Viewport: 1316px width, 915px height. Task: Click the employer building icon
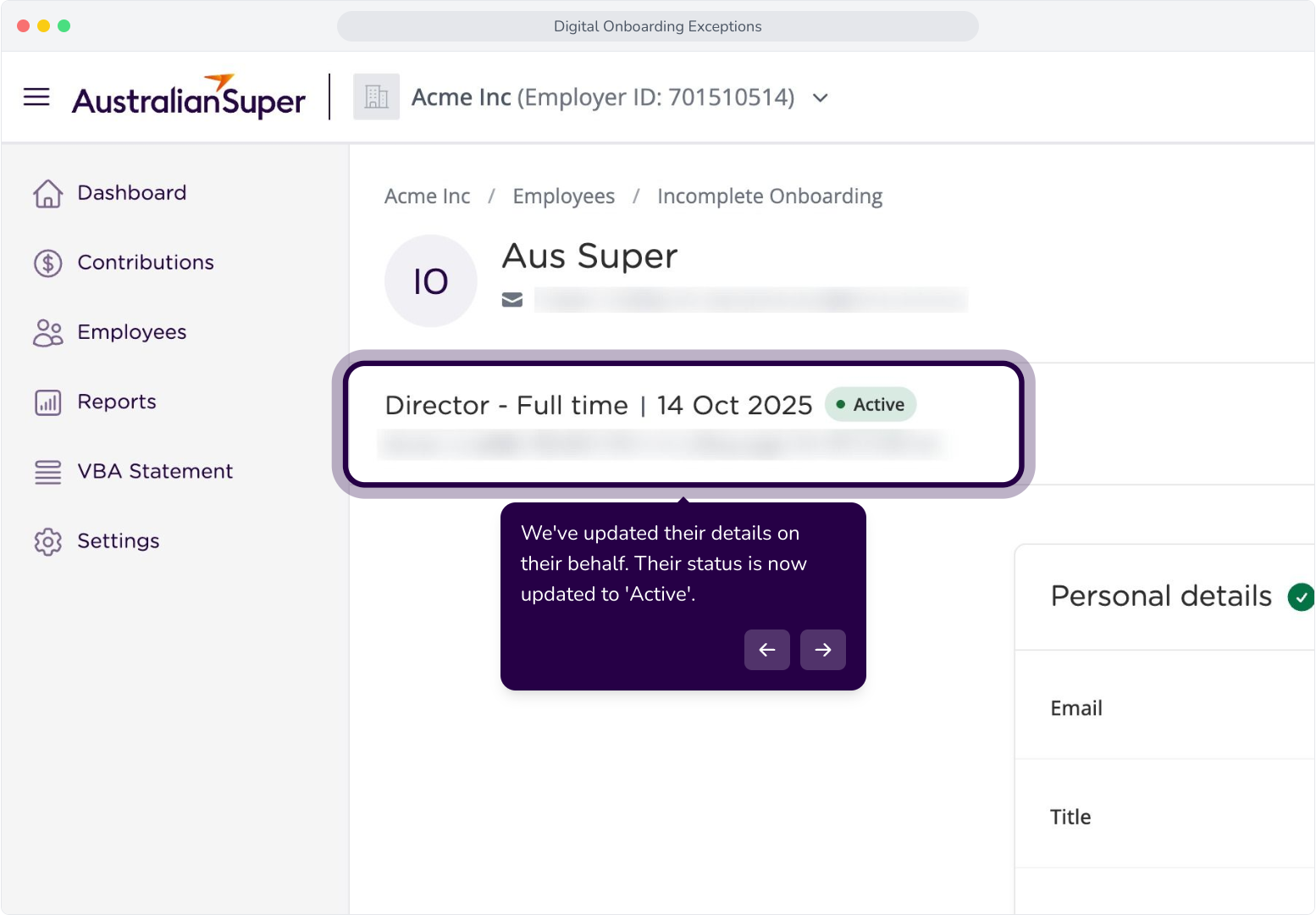[x=376, y=97]
